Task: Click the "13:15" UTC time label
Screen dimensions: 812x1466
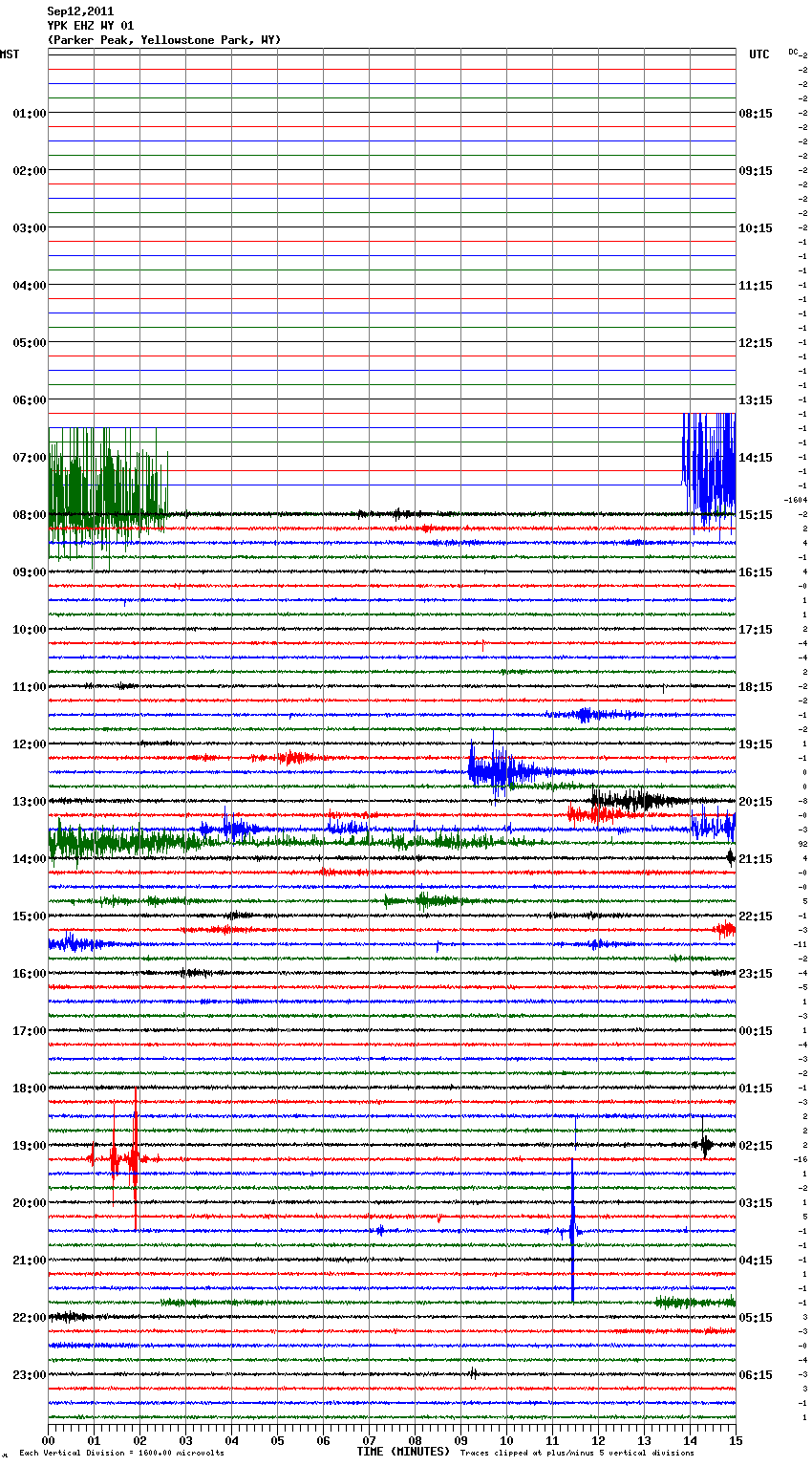Action: 757,400
